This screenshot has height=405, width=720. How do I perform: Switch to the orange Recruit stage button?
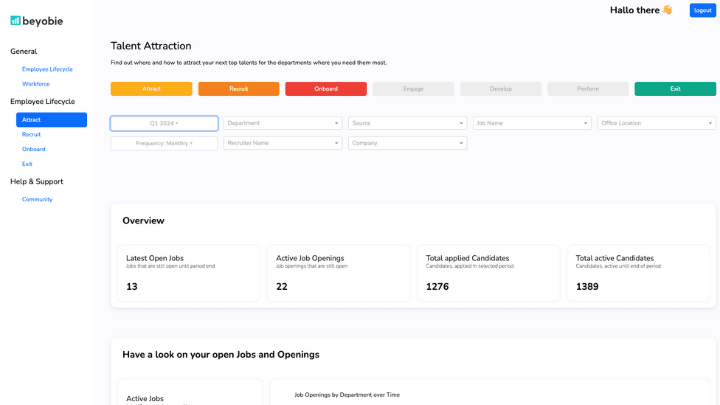point(238,89)
